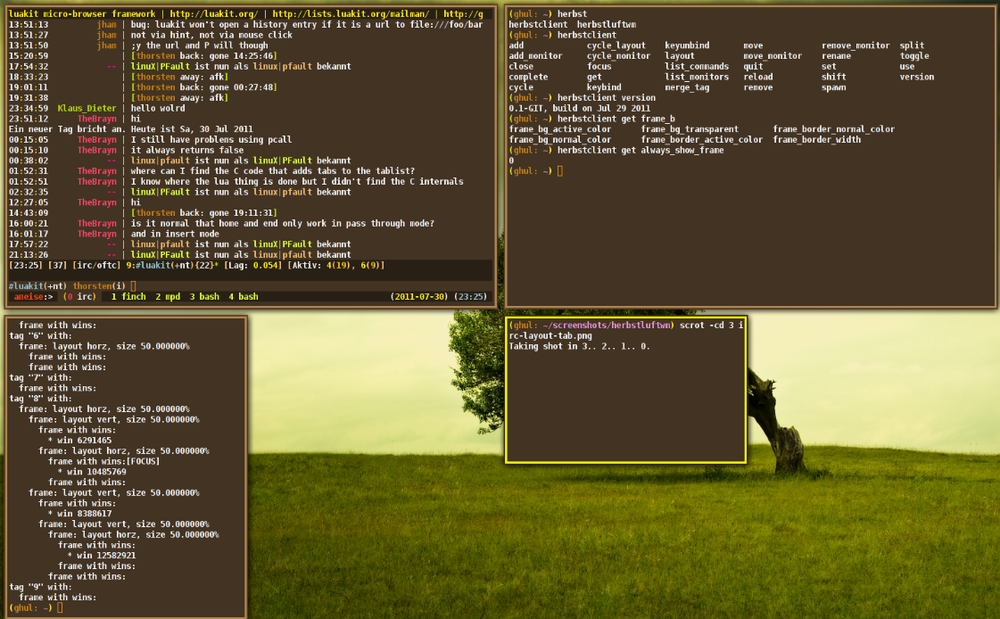The width and height of the screenshot is (1000, 619).
Task: Click 'frame_border_width' setting name
Action: (816, 140)
